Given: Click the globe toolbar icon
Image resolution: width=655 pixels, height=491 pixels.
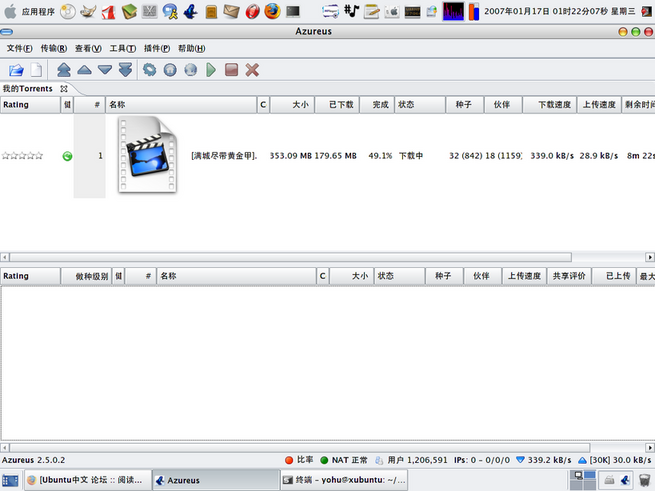Looking at the screenshot, I should pos(190,70).
